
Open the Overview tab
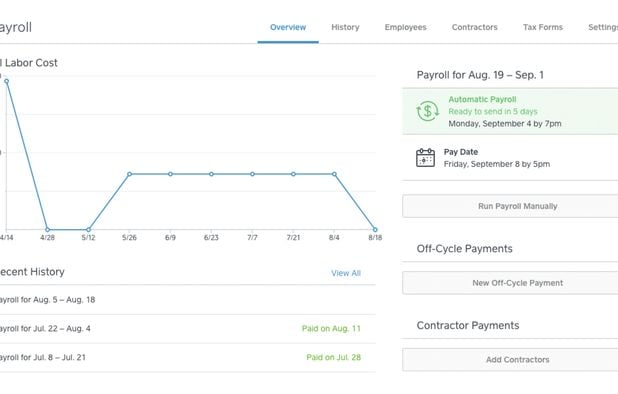[288, 27]
